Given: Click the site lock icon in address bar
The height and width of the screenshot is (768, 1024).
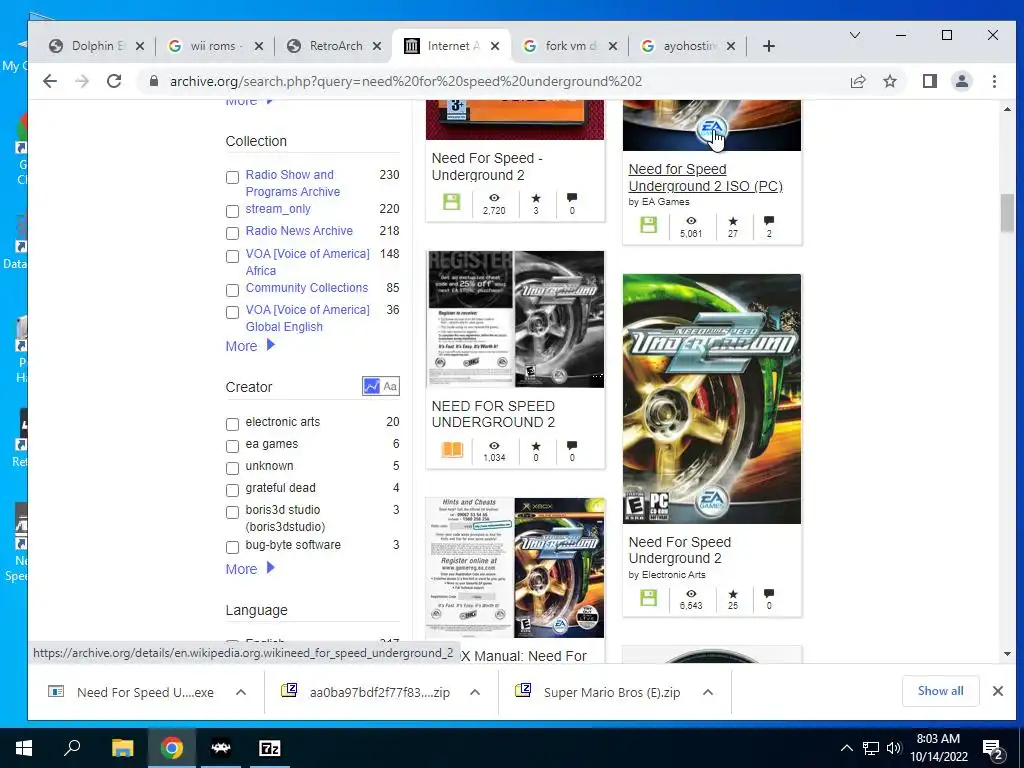Looking at the screenshot, I should point(154,81).
